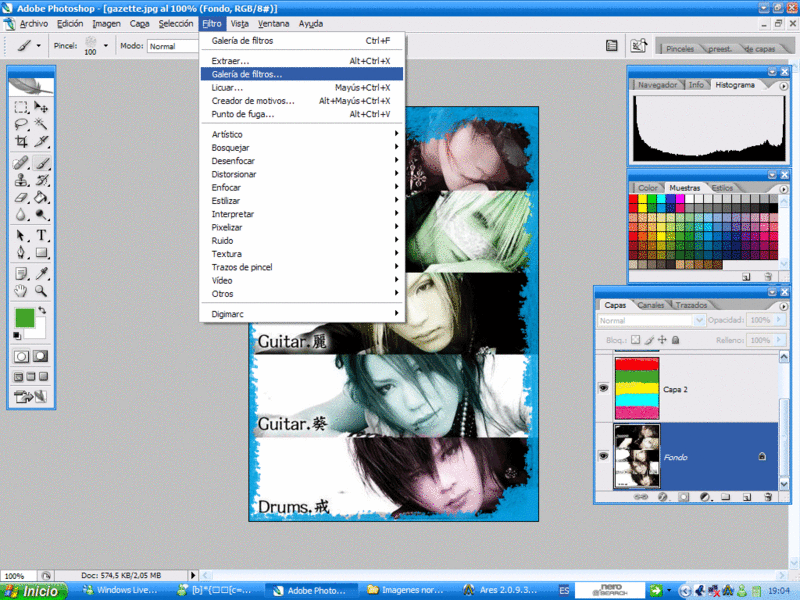800x600 pixels.
Task: Switch to Quick Mask mode
Action: [x=40, y=356]
